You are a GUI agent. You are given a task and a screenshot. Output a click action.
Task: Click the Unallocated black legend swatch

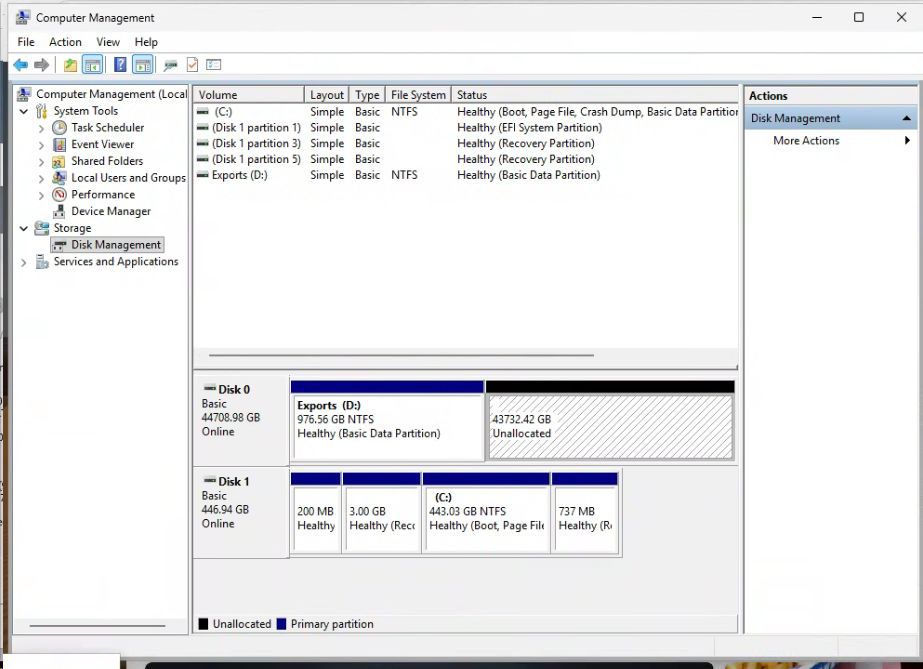coord(203,624)
